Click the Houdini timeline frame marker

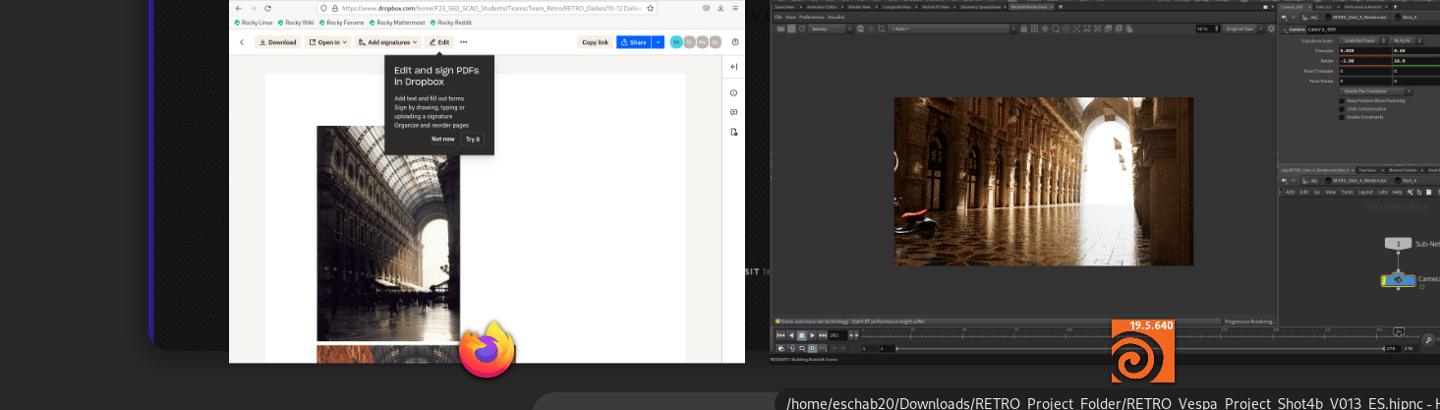click(1399, 330)
